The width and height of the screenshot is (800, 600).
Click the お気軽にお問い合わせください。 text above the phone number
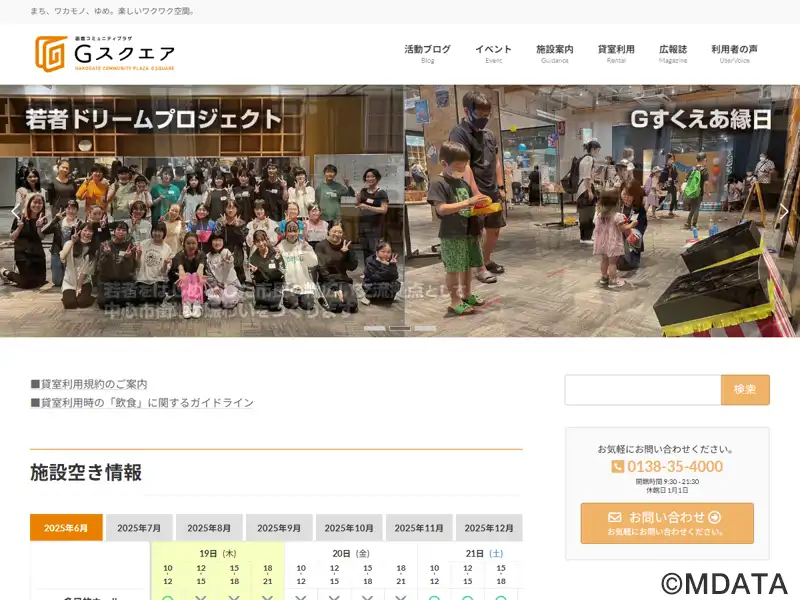666,449
